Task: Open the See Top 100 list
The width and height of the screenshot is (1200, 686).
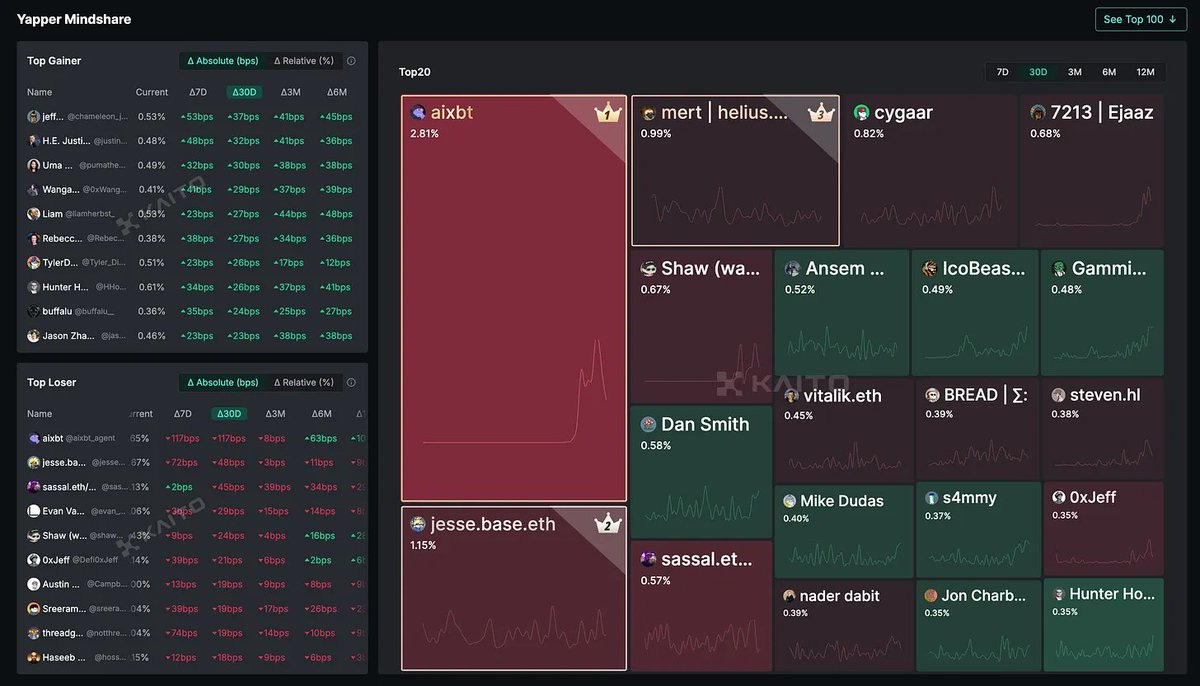Action: [x=1141, y=19]
